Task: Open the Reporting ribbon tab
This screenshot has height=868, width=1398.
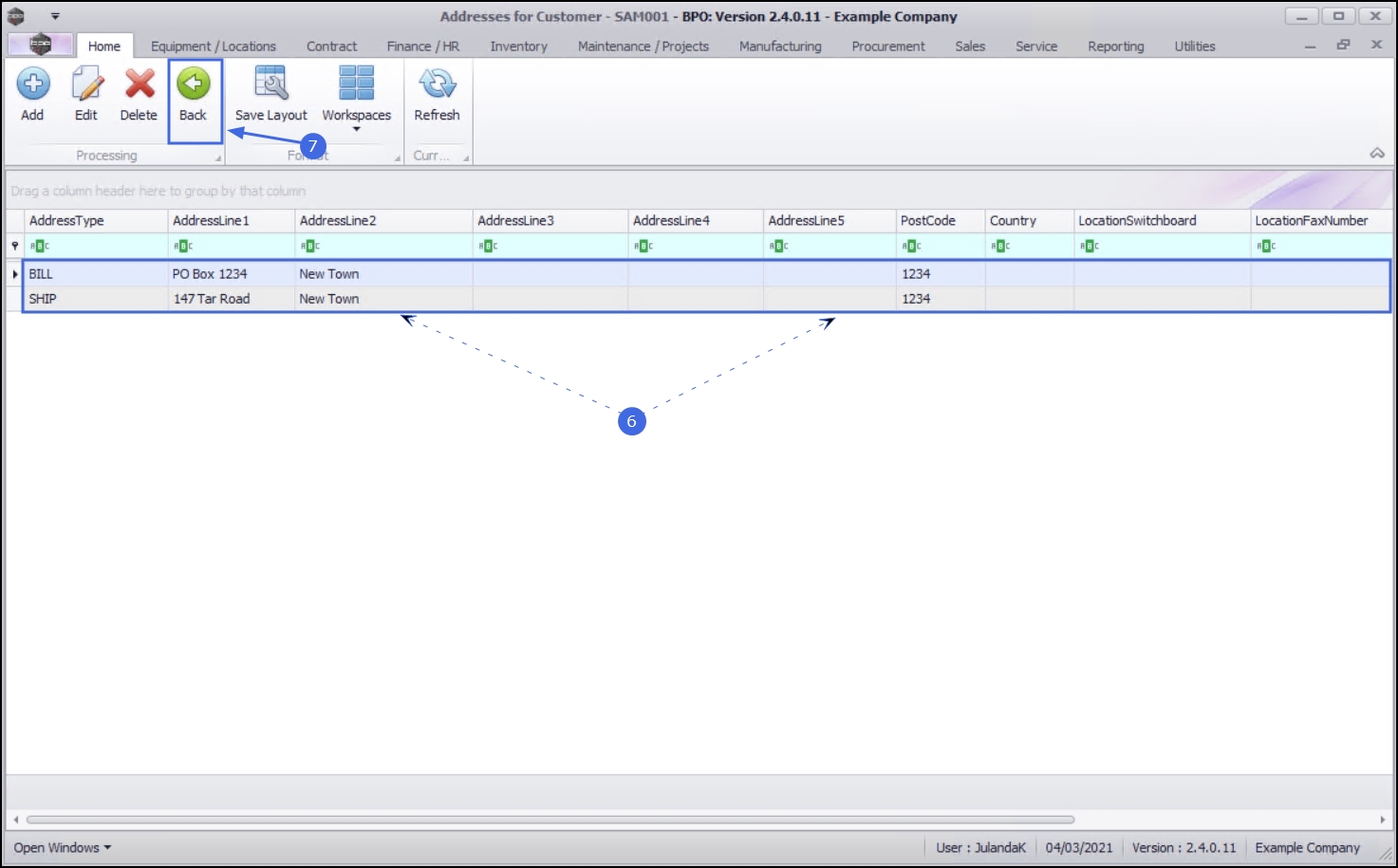Action: tap(1116, 46)
